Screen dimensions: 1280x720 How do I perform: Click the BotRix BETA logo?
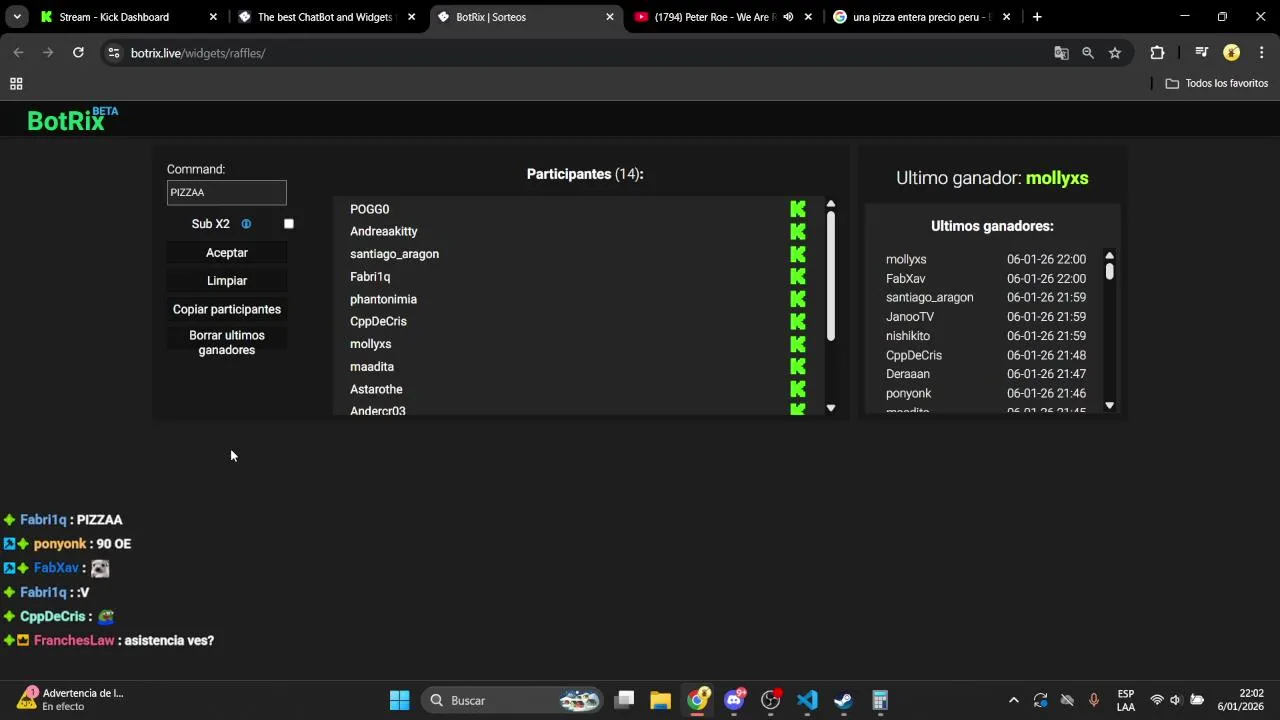pos(72,119)
